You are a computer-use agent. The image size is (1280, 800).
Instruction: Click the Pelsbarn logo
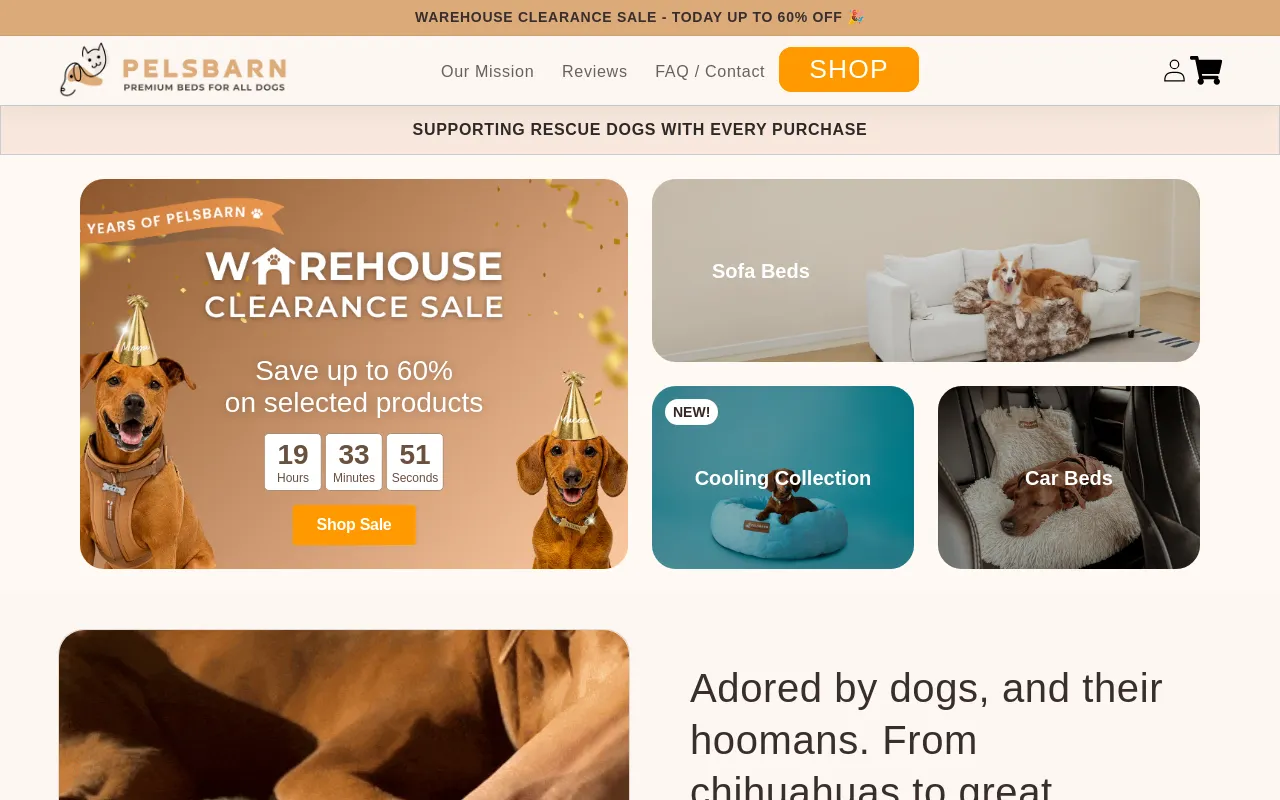(173, 70)
